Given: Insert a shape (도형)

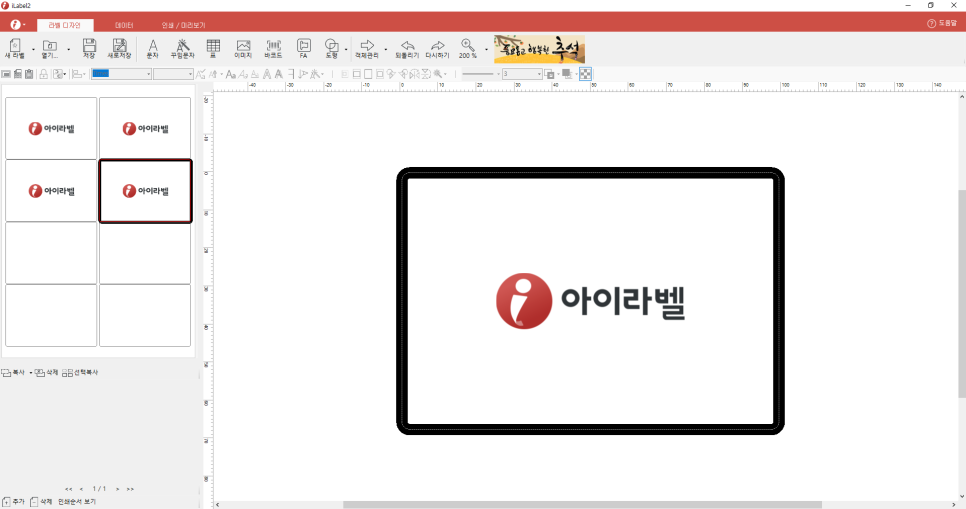Looking at the screenshot, I should 331,49.
